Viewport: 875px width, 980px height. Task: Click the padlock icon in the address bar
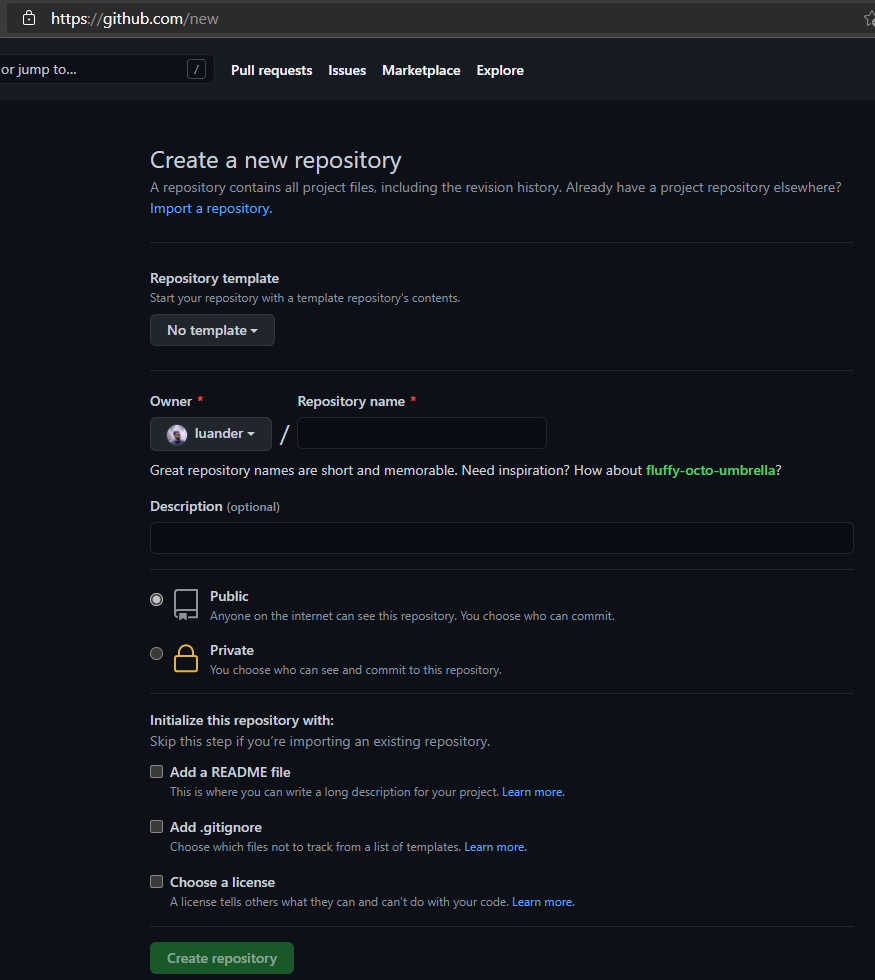(27, 18)
